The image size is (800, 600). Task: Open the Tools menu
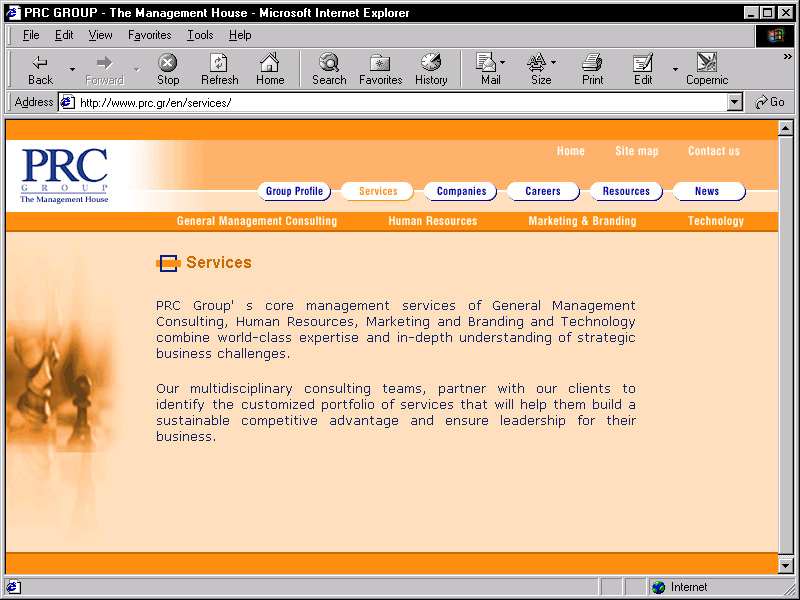200,35
